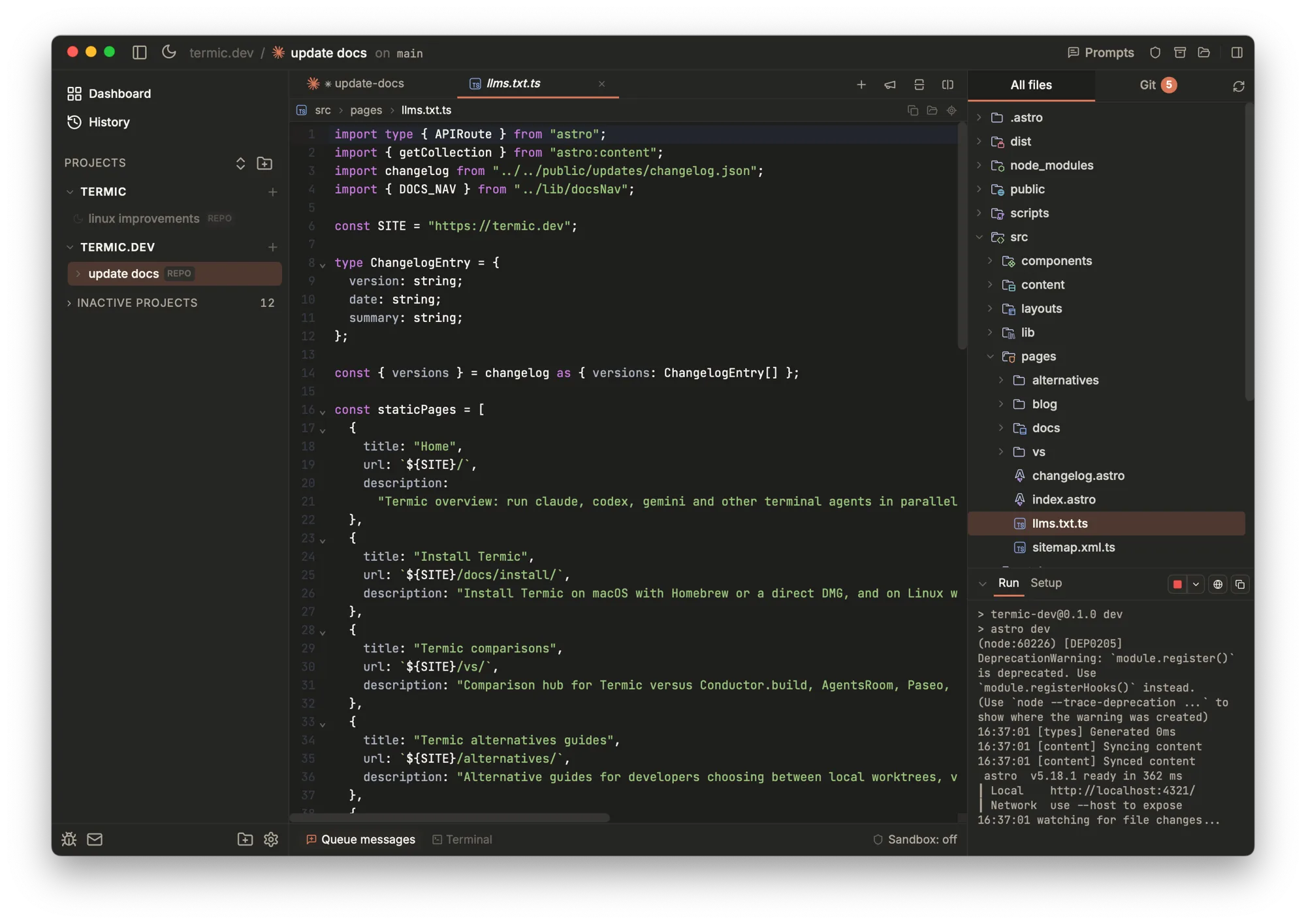This screenshot has height=924, width=1306.
Task: Add a new tab with plus icon
Action: coord(861,84)
